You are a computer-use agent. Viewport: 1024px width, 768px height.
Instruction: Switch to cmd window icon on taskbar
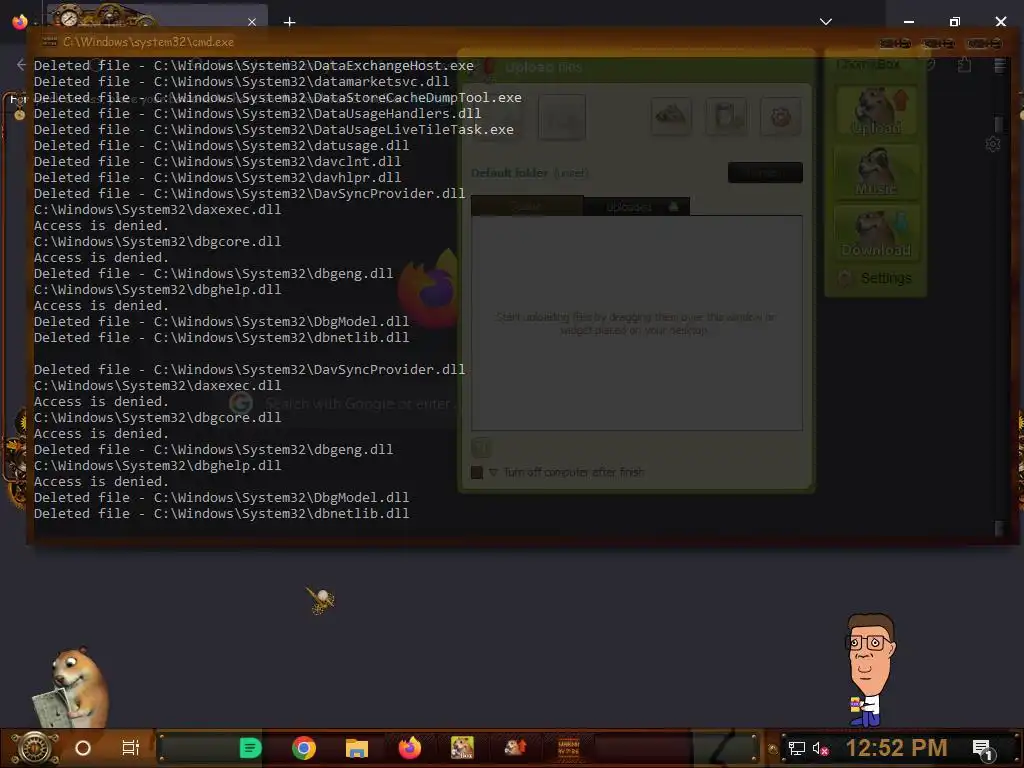(568, 748)
